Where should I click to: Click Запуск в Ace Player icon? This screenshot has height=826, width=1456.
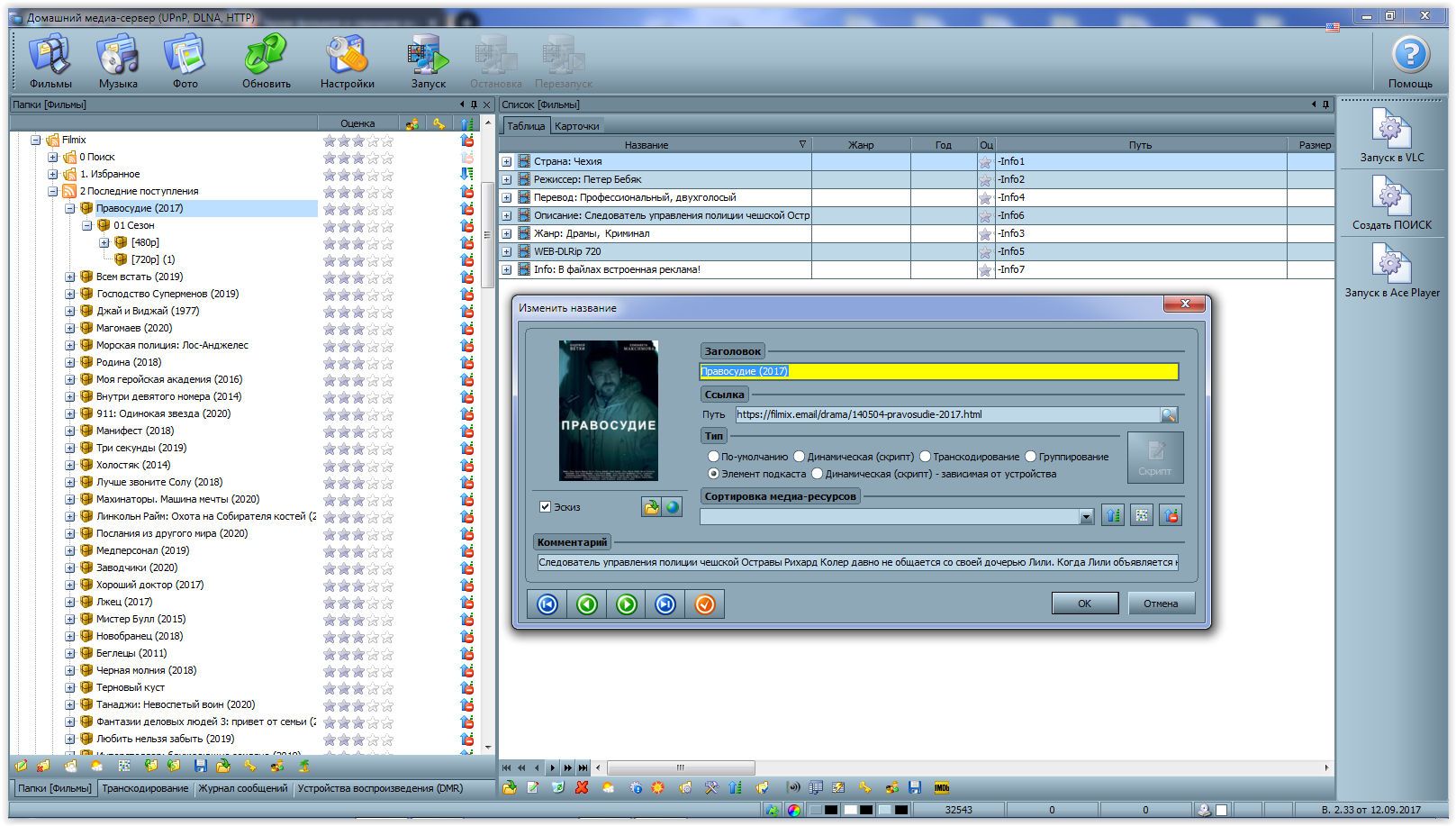tap(1391, 264)
